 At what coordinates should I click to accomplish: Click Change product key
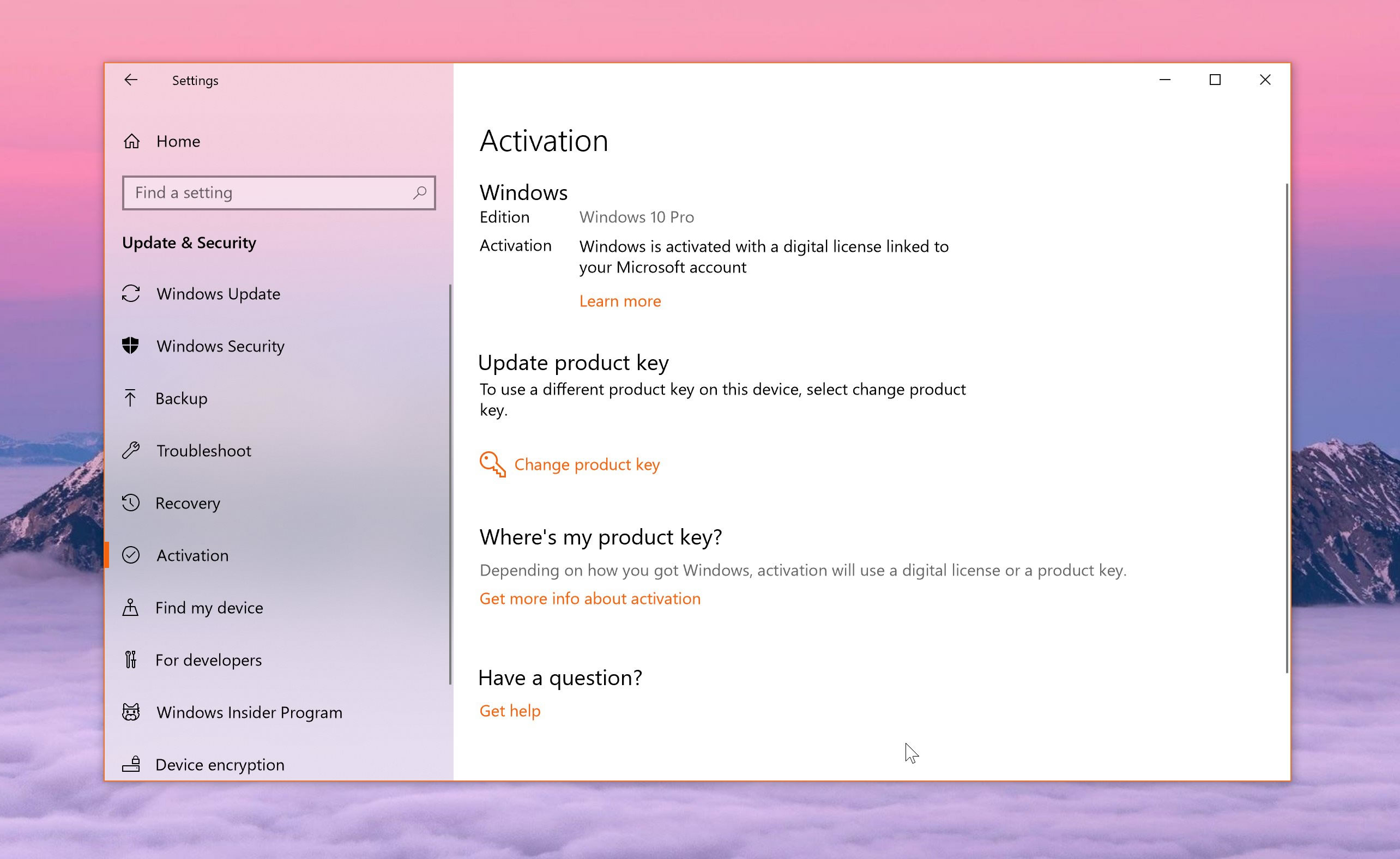[x=587, y=465]
